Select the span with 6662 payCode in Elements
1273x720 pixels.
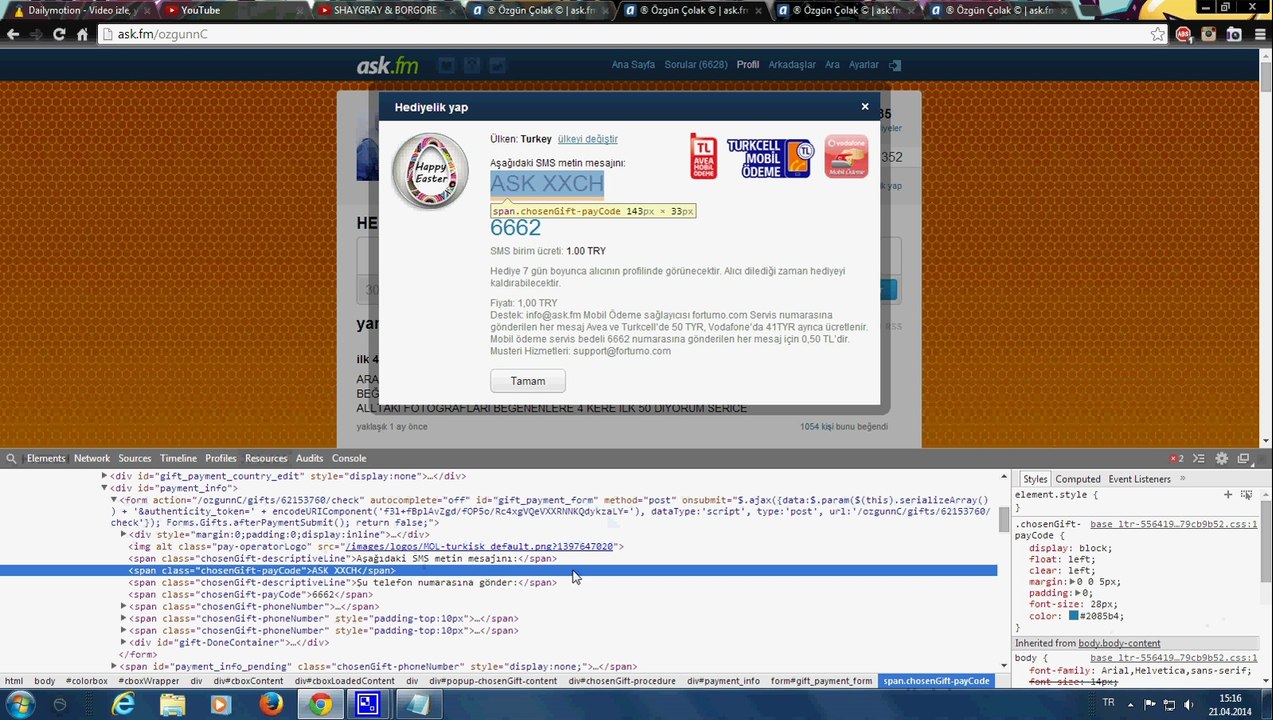pyautogui.click(x=250, y=594)
